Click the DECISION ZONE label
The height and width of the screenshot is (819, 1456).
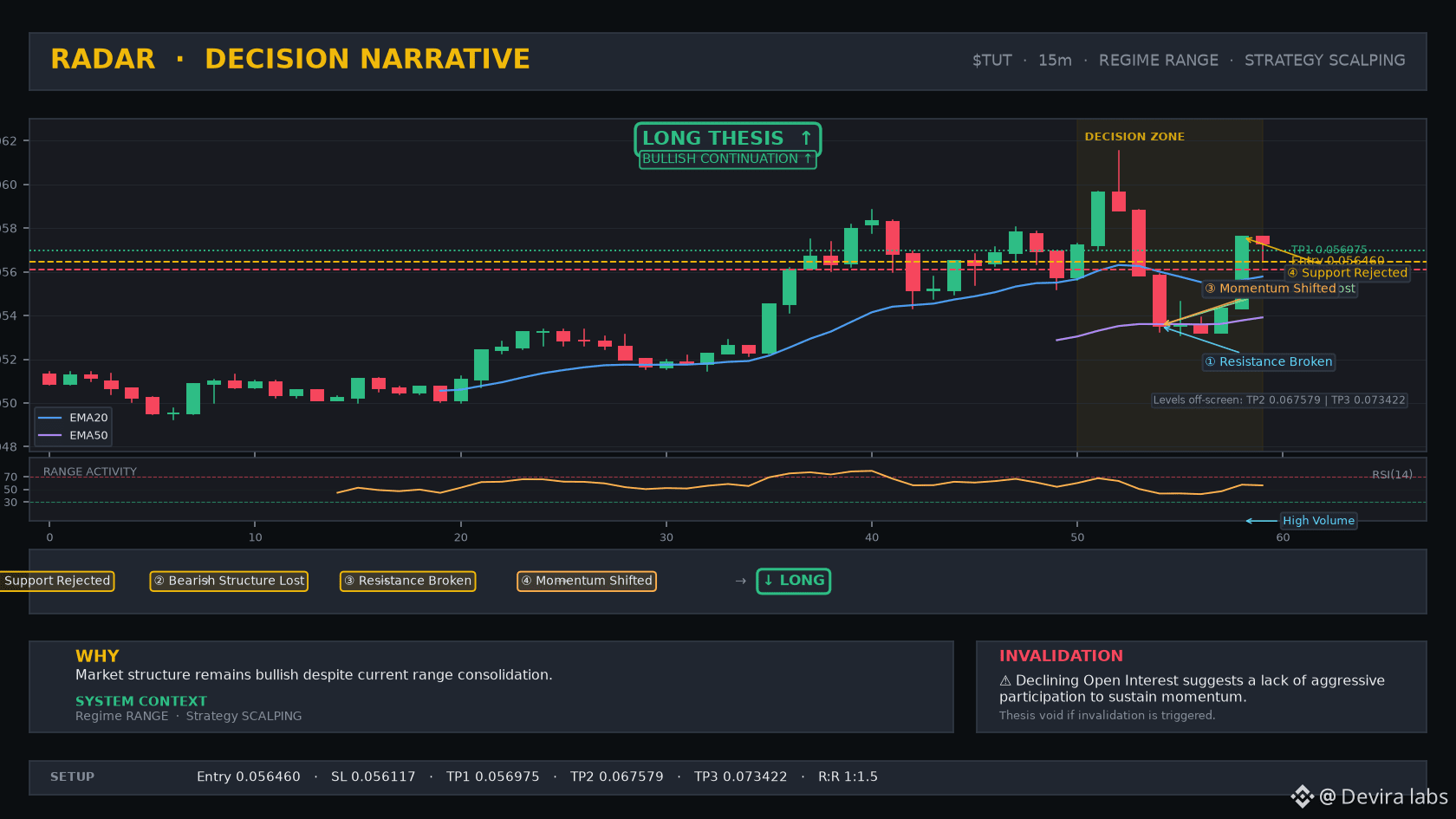(x=1134, y=137)
